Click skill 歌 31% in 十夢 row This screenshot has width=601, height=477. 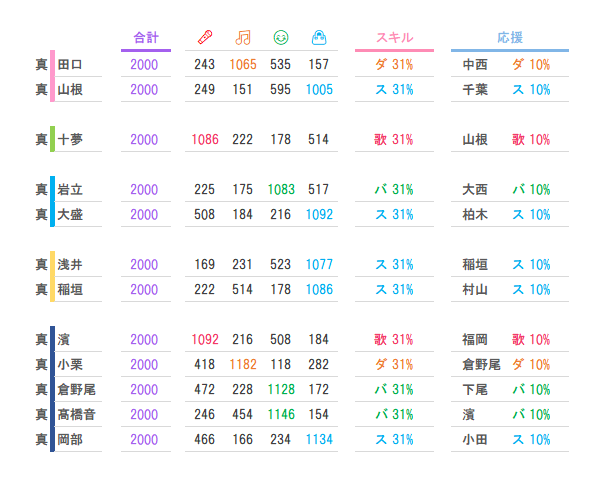click(394, 139)
